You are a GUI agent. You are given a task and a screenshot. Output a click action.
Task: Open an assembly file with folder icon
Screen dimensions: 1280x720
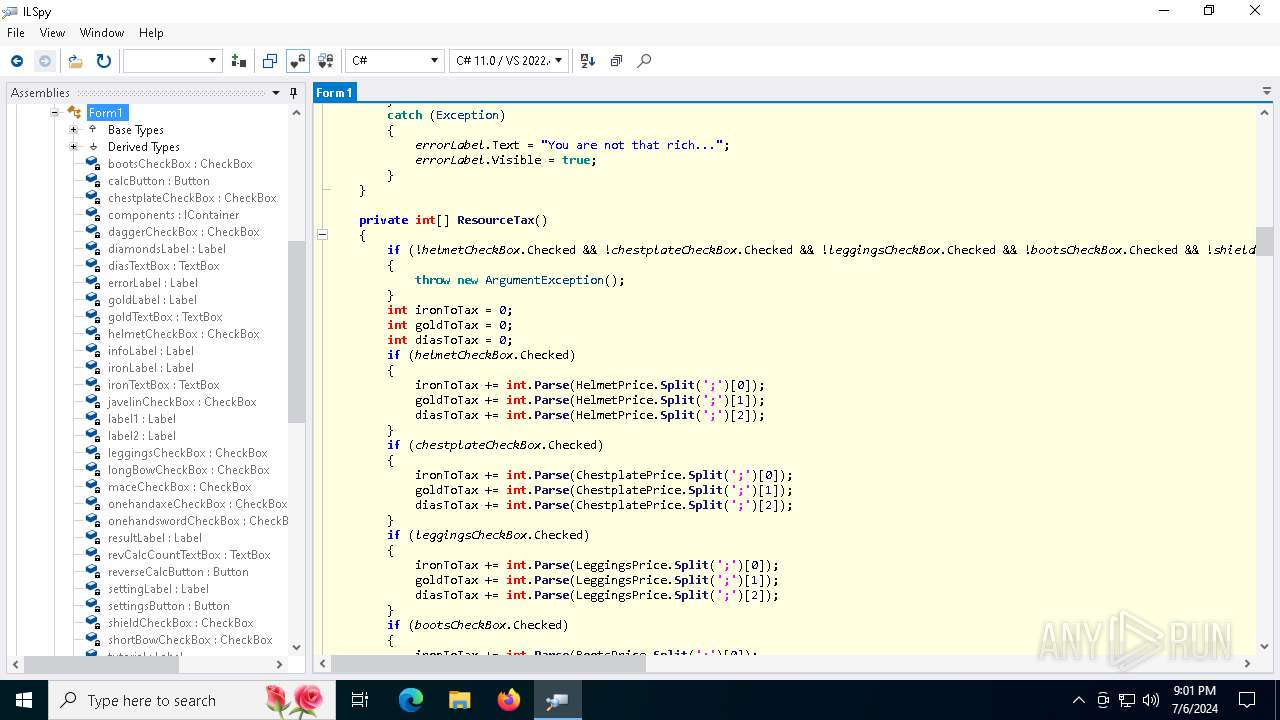pyautogui.click(x=75, y=61)
